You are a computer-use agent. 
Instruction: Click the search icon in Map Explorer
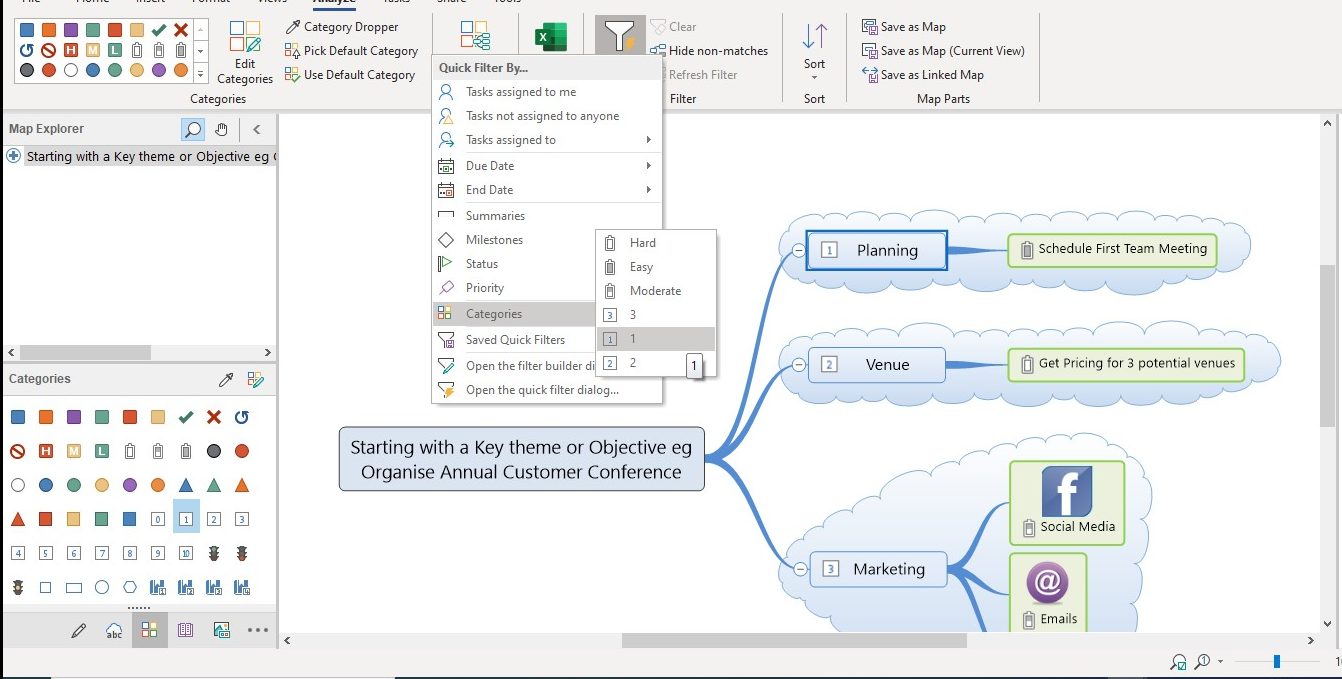click(x=193, y=129)
